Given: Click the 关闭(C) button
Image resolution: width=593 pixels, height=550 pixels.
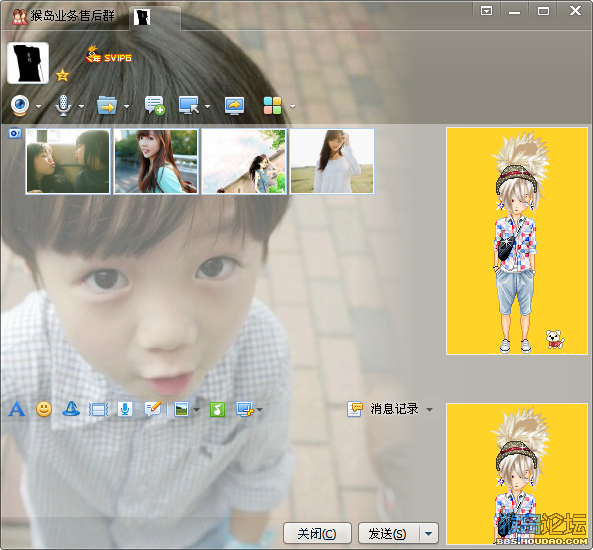Looking at the screenshot, I should click(x=317, y=534).
